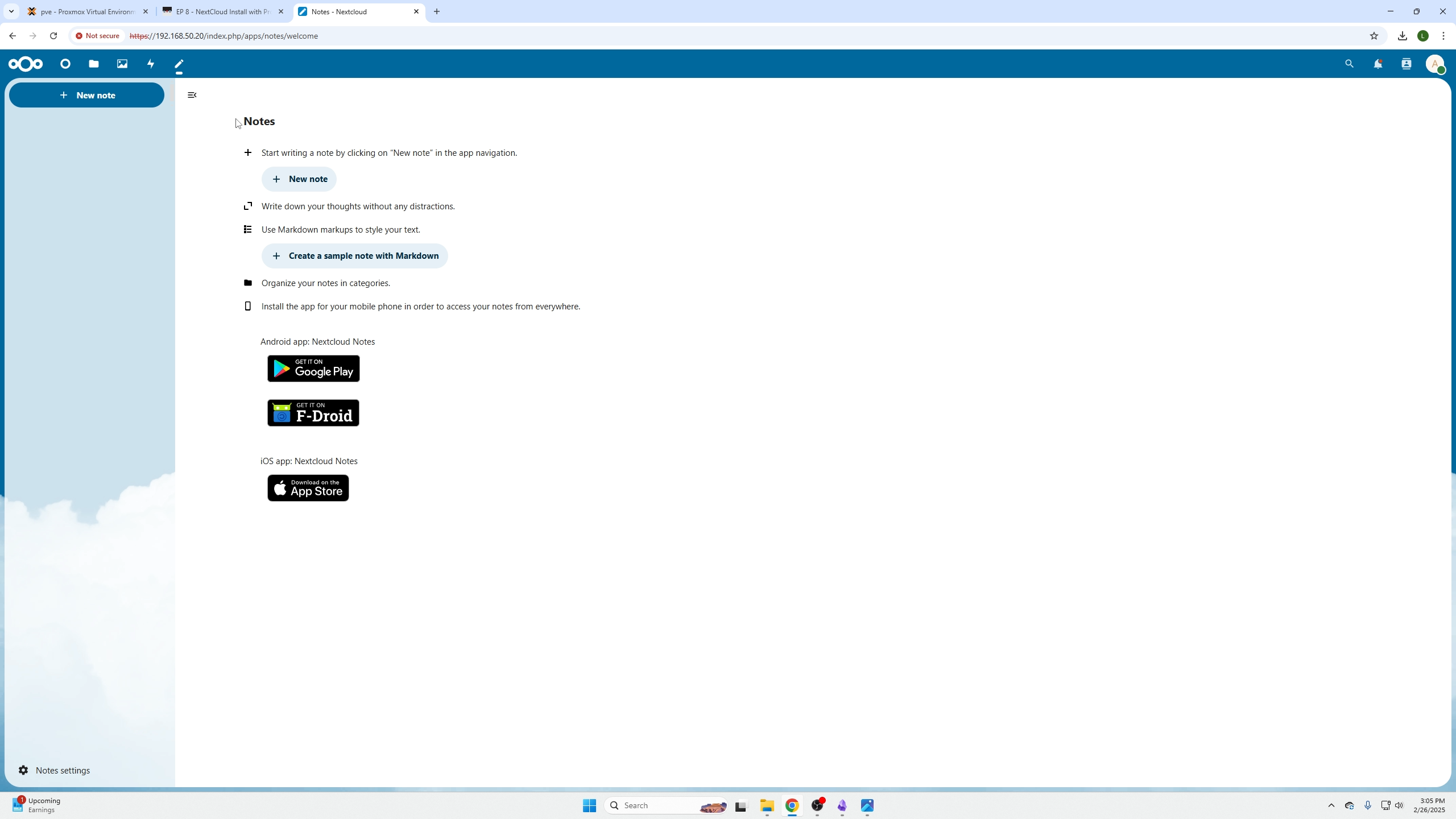Open the user avatar menu
The width and height of the screenshot is (1456, 819).
click(1434, 64)
